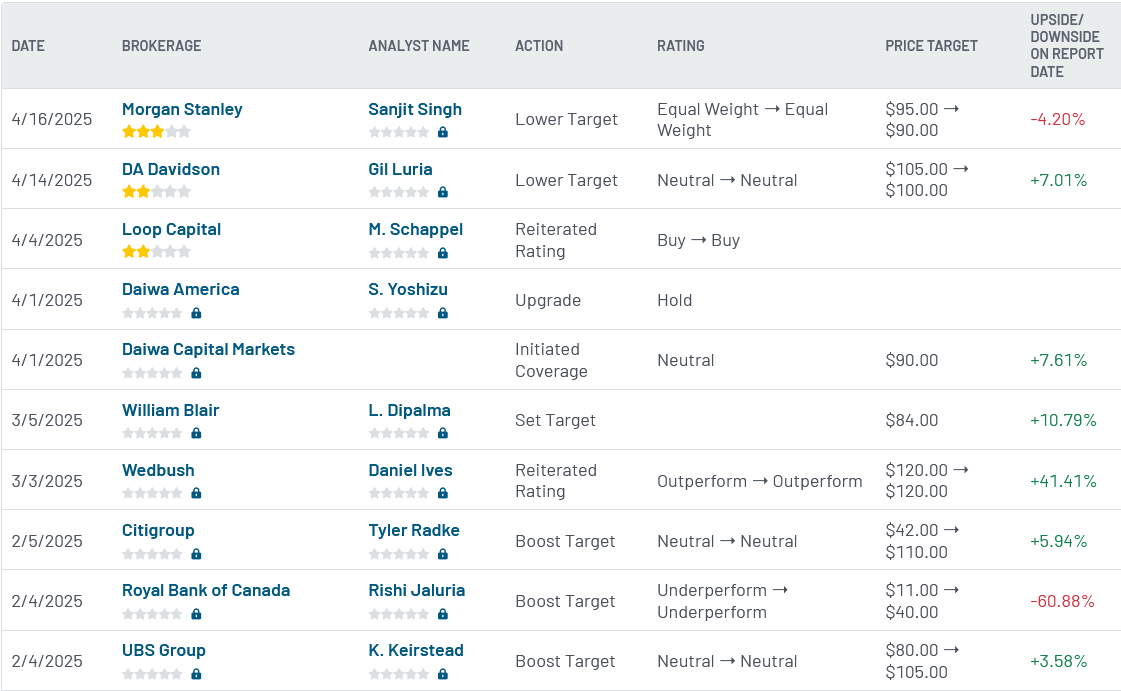
Task: Click the ANALYST NAME column header
Action: point(419,46)
